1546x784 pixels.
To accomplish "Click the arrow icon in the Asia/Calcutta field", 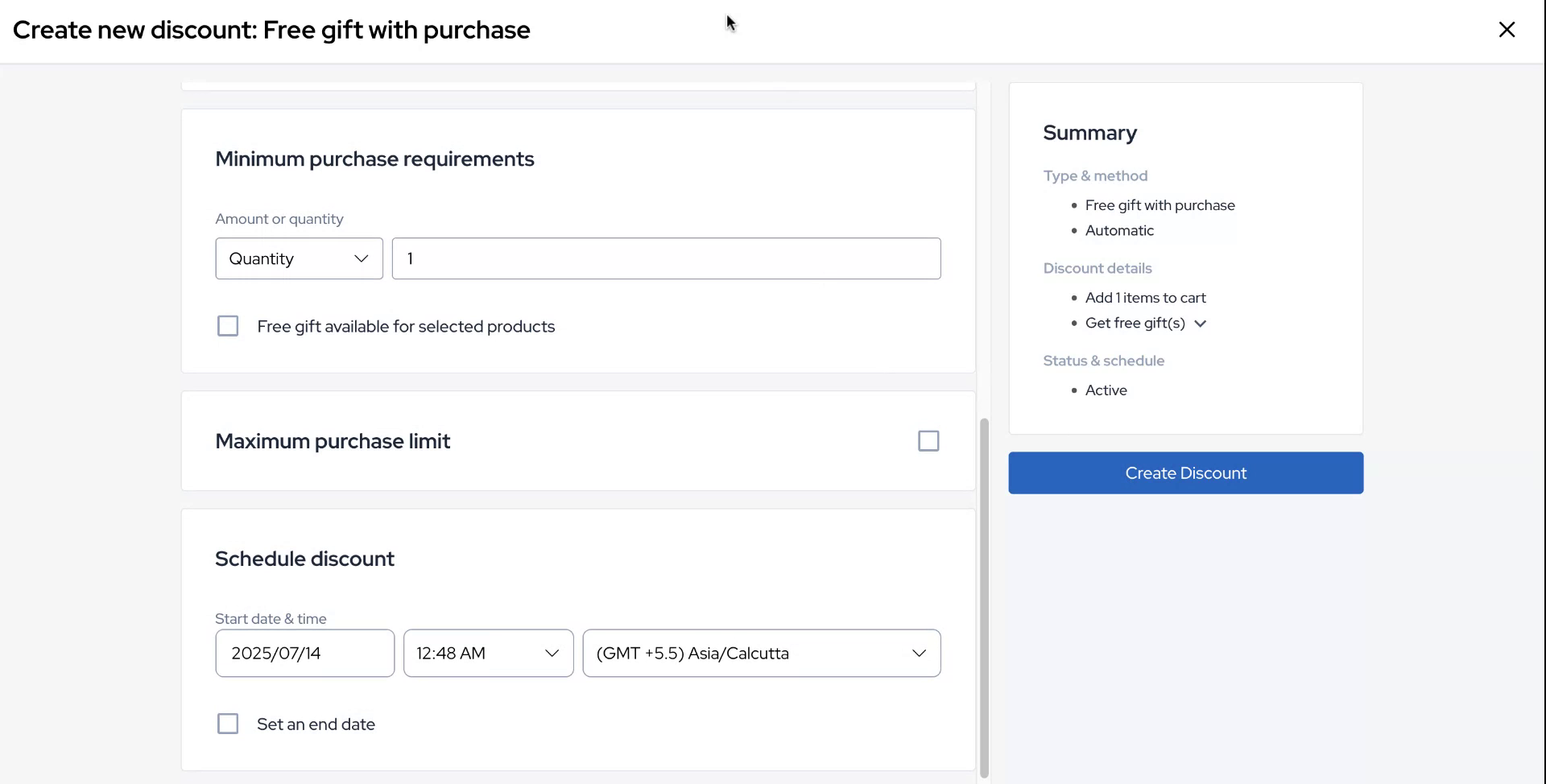I will pos(919,653).
